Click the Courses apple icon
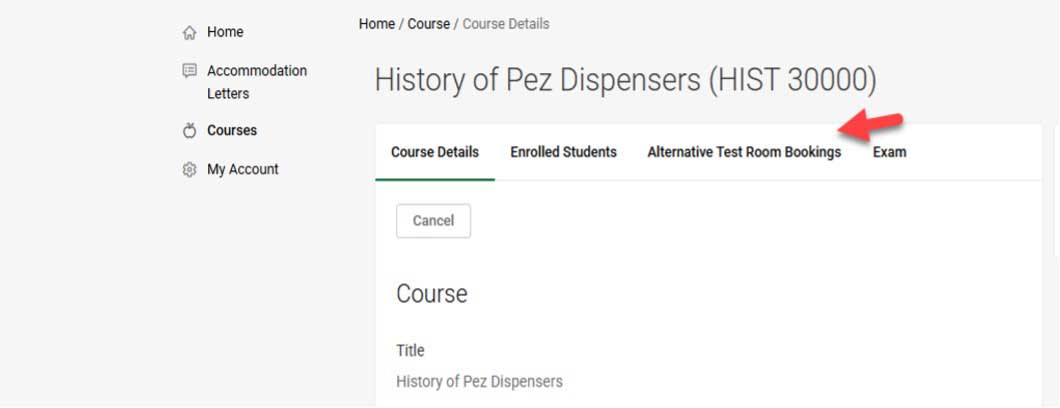 coord(190,131)
